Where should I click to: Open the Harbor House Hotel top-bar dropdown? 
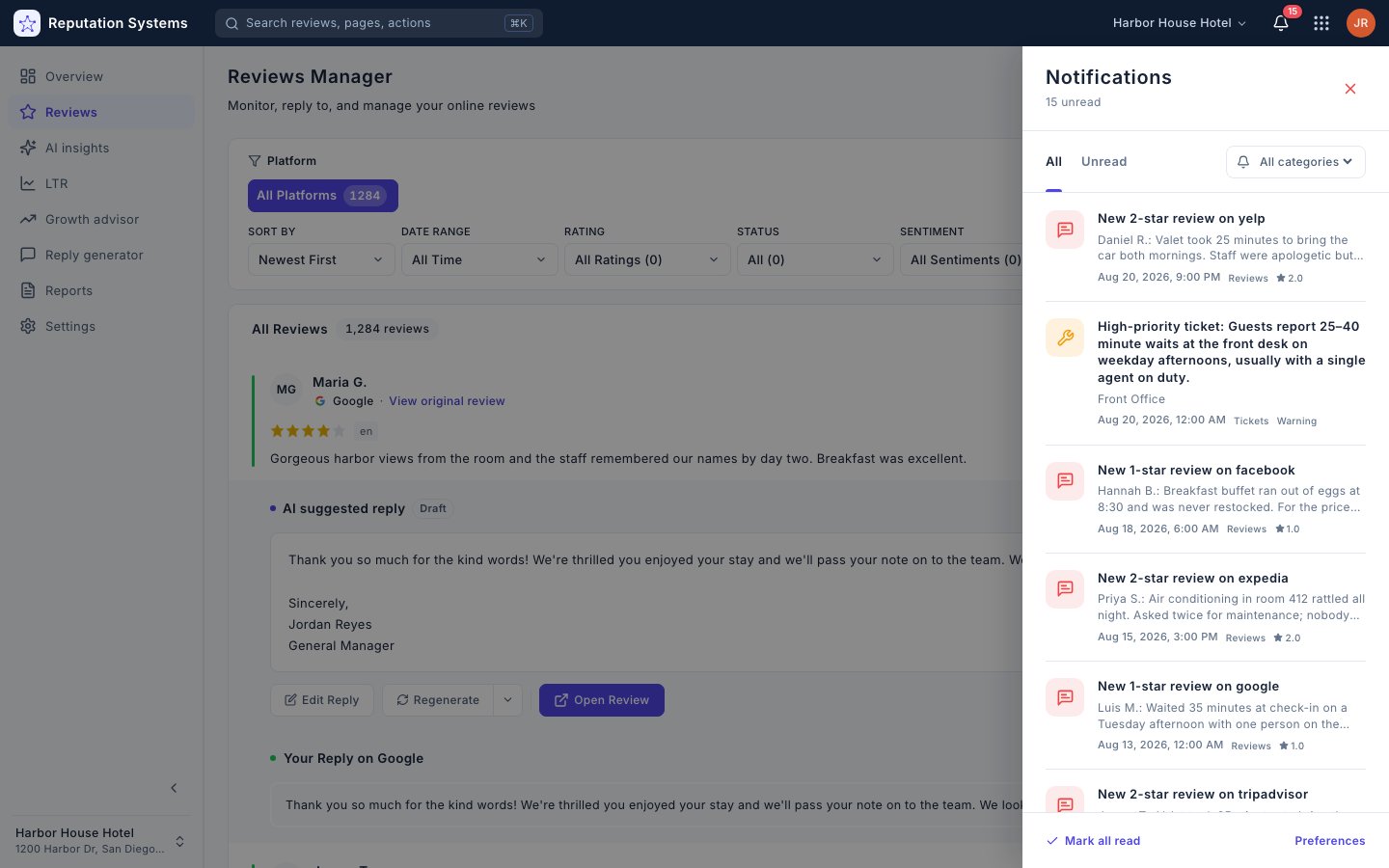1179,23
